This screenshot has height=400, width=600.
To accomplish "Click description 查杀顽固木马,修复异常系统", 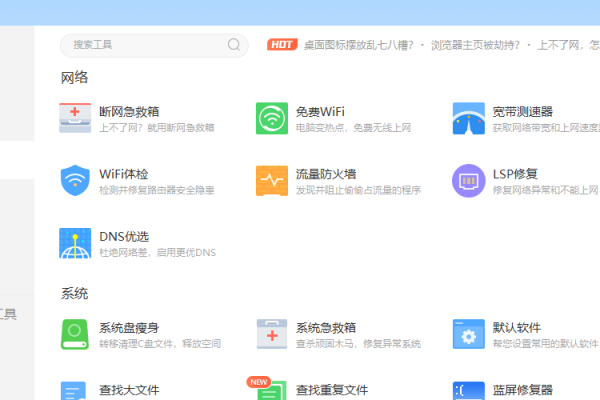I will point(359,343).
